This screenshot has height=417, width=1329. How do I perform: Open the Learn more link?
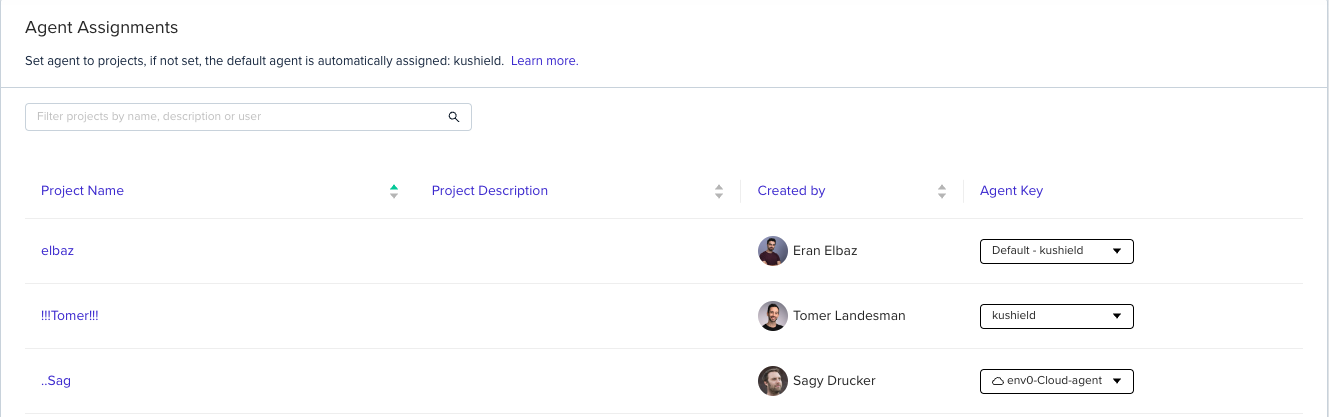pyautogui.click(x=544, y=61)
